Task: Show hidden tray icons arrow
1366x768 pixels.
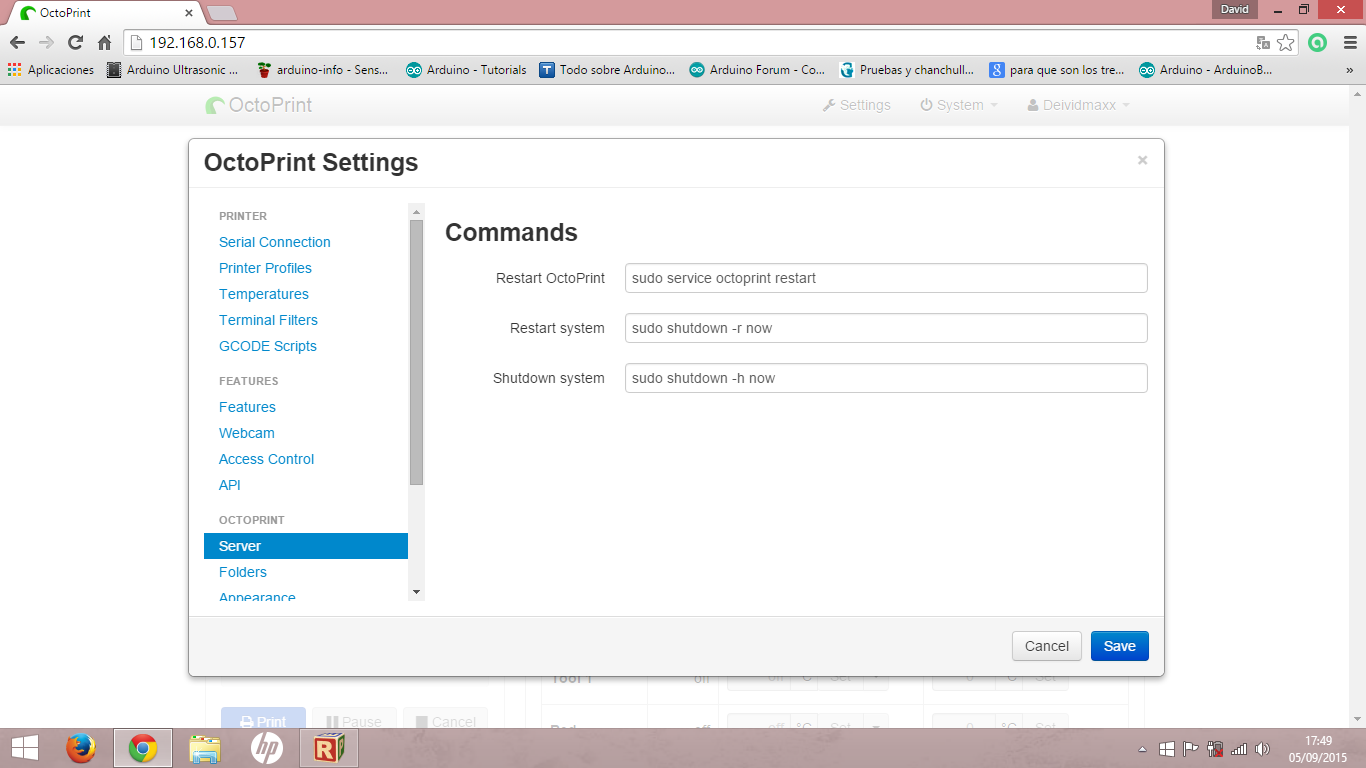Action: (1143, 749)
